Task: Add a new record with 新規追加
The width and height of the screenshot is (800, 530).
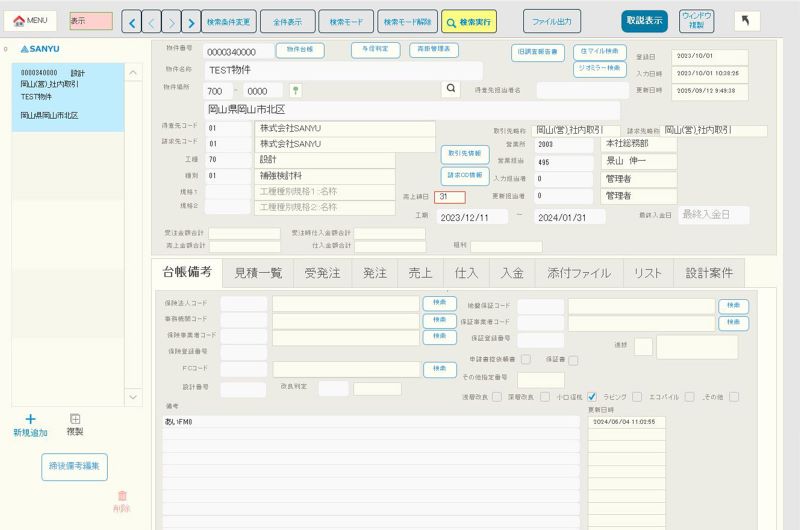Action: pyautogui.click(x=29, y=425)
